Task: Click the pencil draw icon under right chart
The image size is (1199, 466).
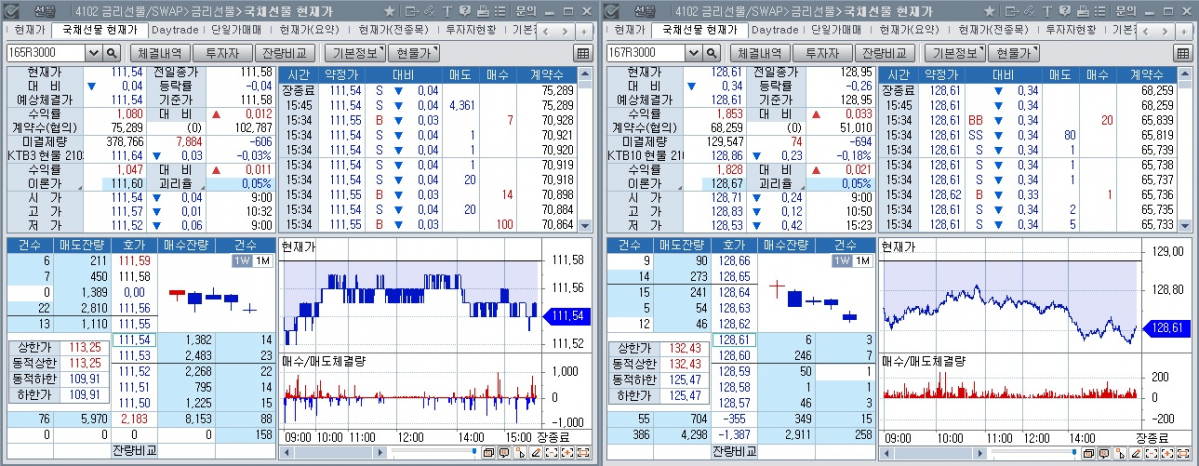Action: pos(1135,452)
